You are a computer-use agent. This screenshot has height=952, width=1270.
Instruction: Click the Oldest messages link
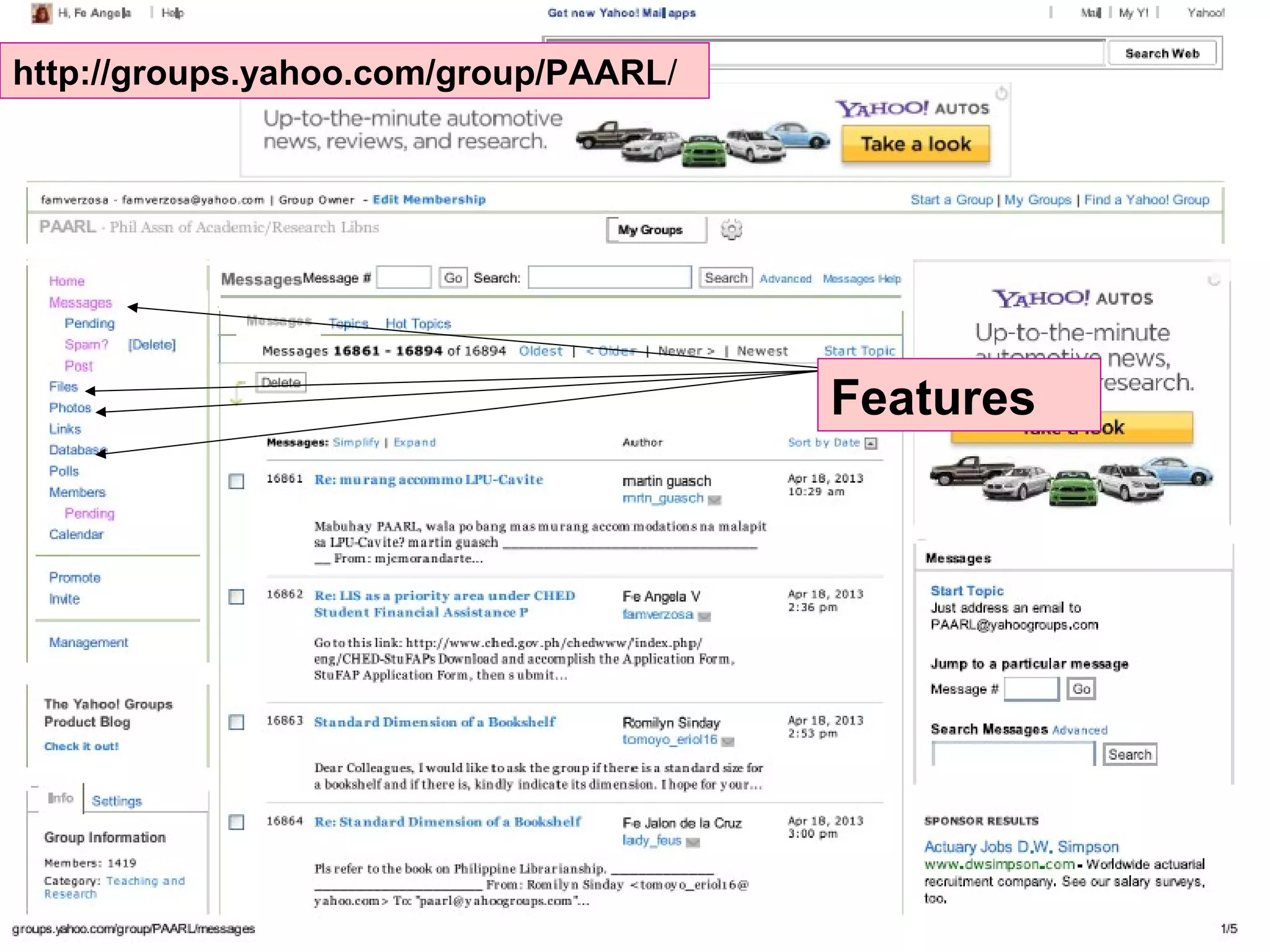point(541,351)
